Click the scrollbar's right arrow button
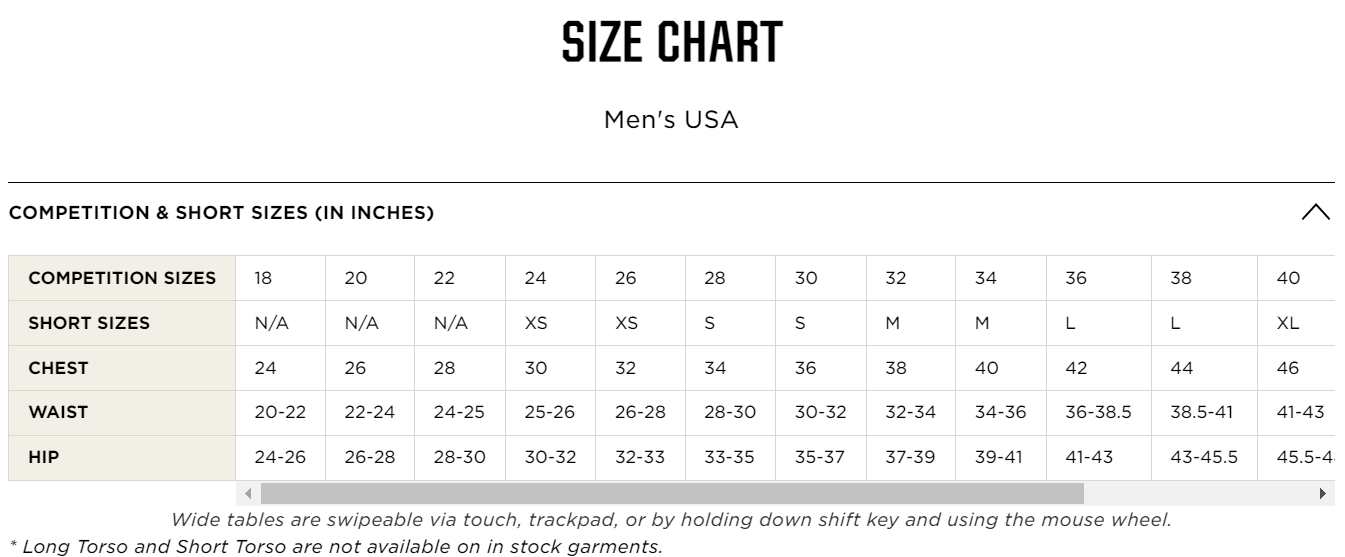 click(1323, 493)
